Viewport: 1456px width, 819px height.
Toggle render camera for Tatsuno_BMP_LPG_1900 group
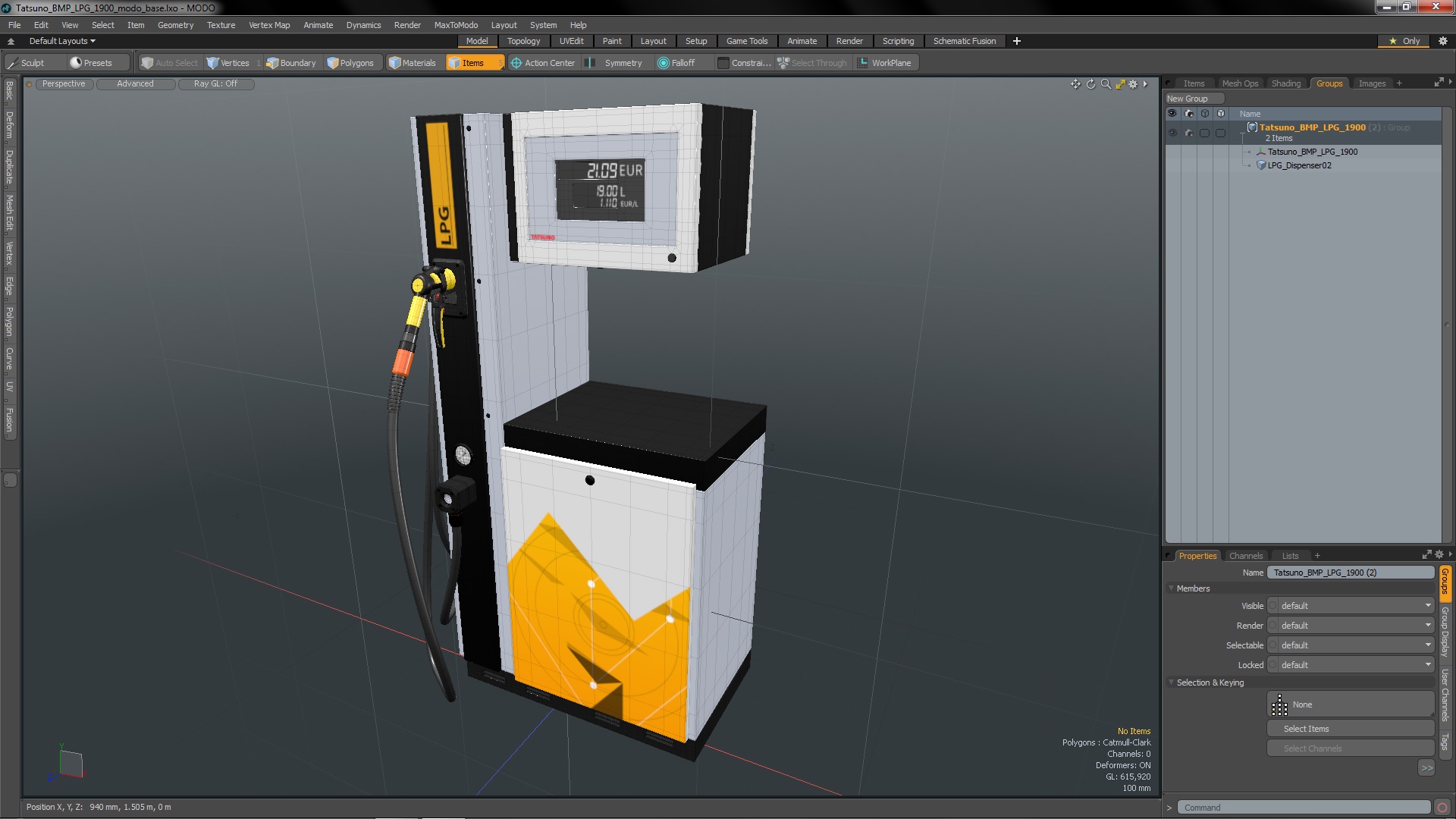pos(1188,133)
